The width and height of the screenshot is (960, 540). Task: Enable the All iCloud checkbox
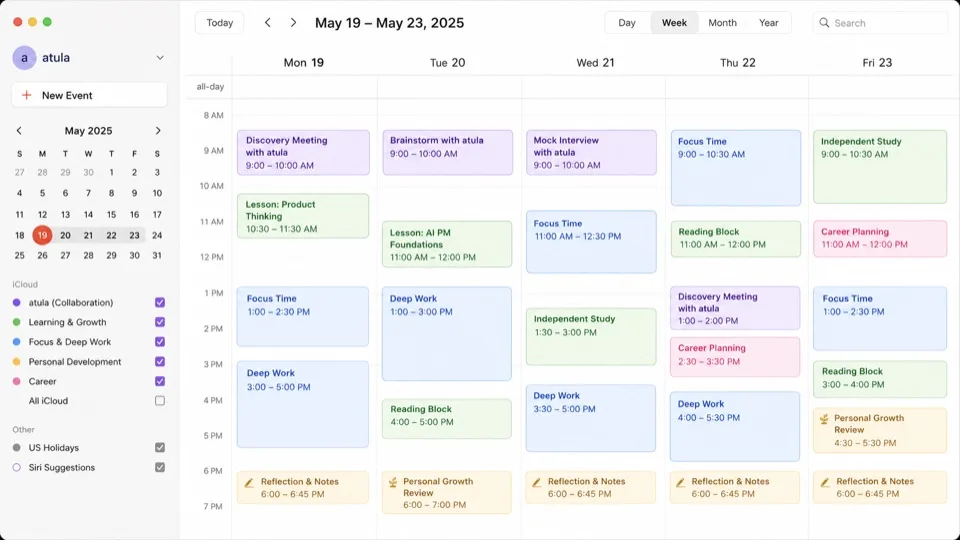tap(160, 401)
